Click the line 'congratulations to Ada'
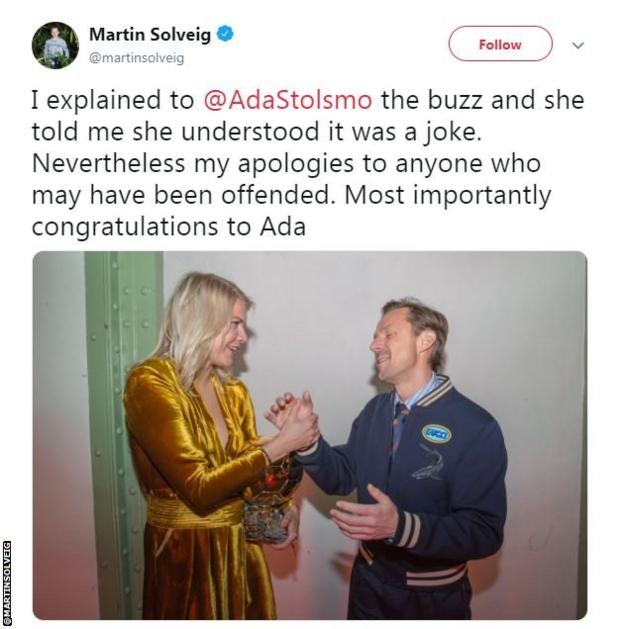Image resolution: width=624 pixels, height=629 pixels. pyautogui.click(x=169, y=227)
